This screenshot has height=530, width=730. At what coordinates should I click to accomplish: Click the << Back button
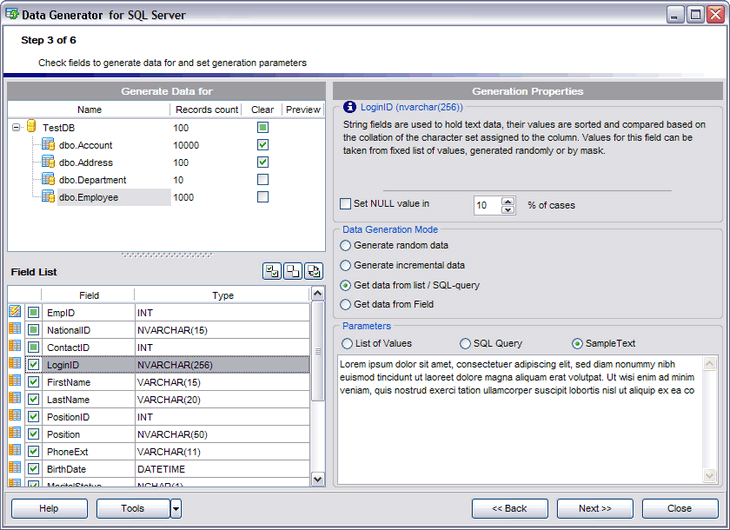pos(509,508)
